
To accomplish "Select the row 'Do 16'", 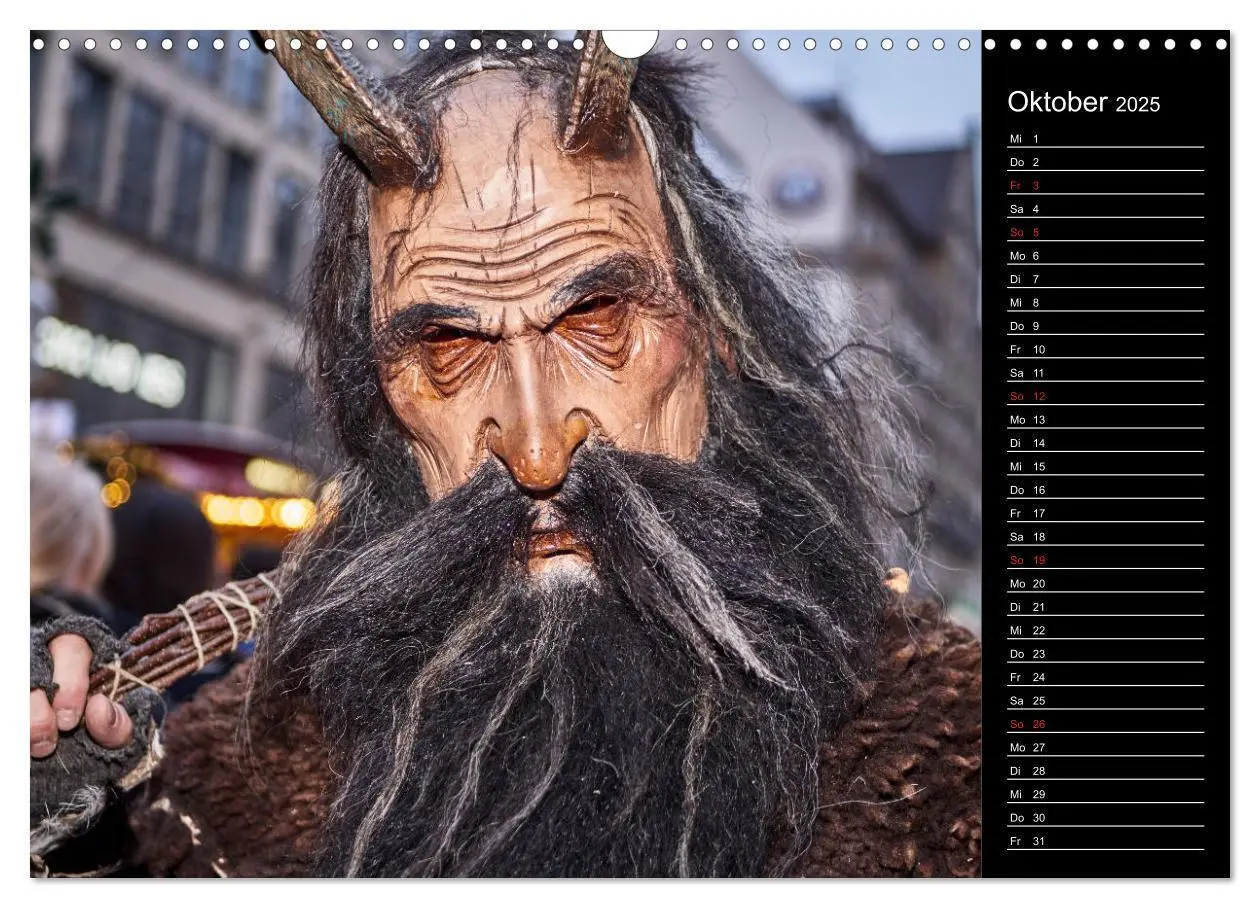I will point(1105,489).
